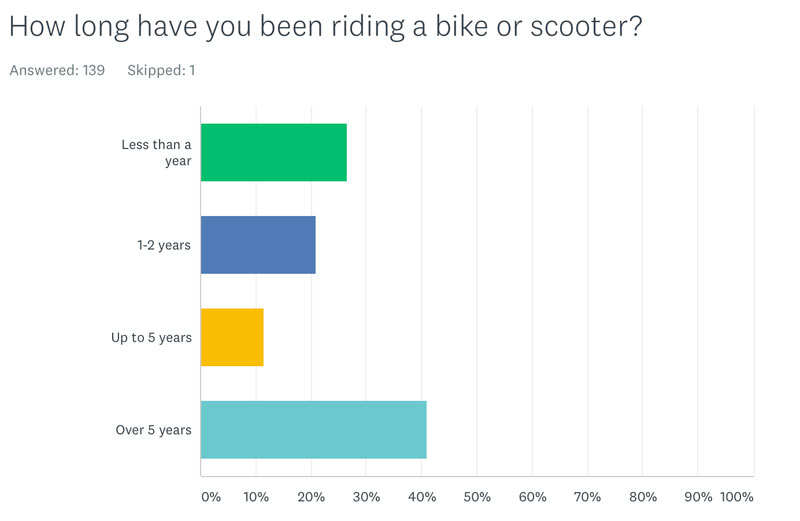Select the 'Over 5 years' label
Image resolution: width=800 pixels, height=521 pixels.
[154, 430]
